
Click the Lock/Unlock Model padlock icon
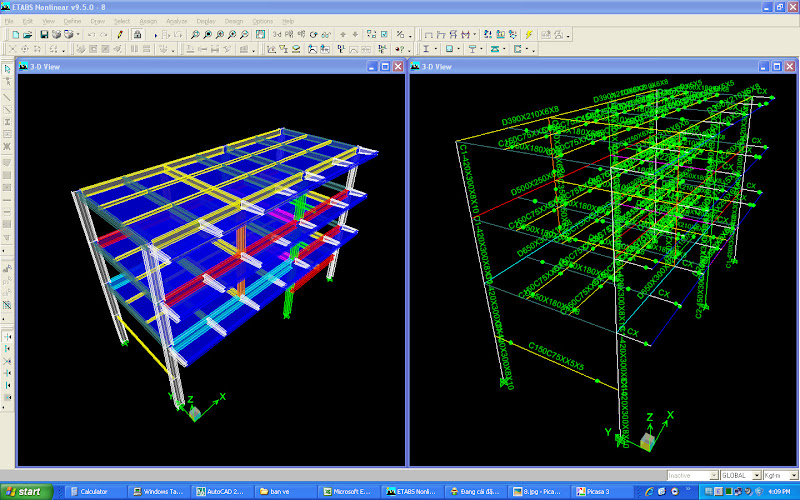[x=137, y=34]
